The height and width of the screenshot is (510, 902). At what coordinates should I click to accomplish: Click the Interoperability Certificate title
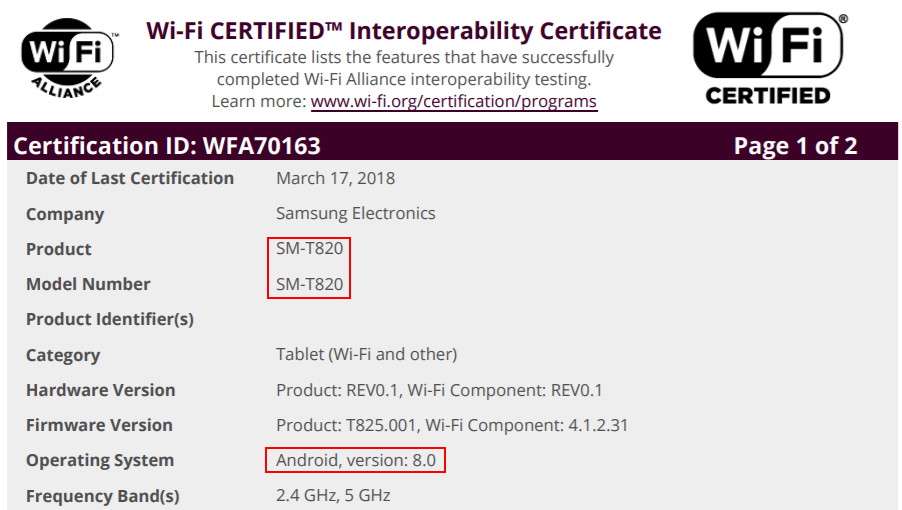[x=404, y=31]
